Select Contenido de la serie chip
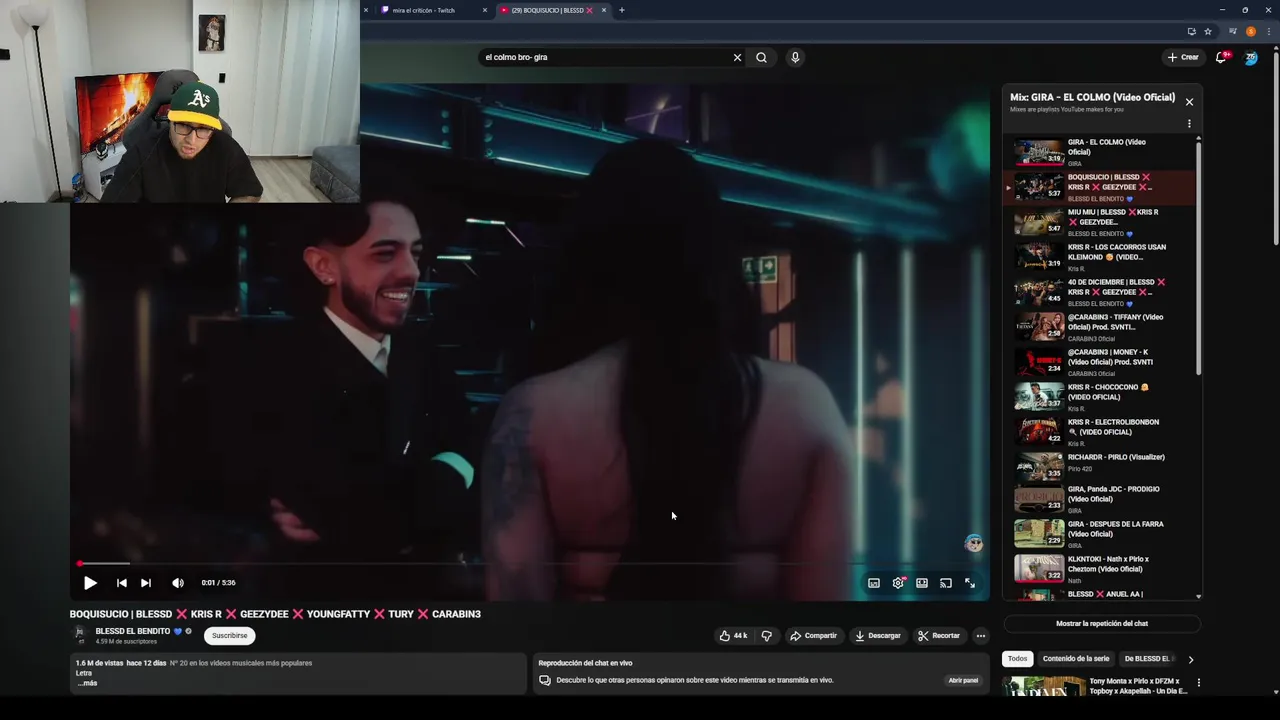This screenshot has height=720, width=1280. pos(1076,659)
